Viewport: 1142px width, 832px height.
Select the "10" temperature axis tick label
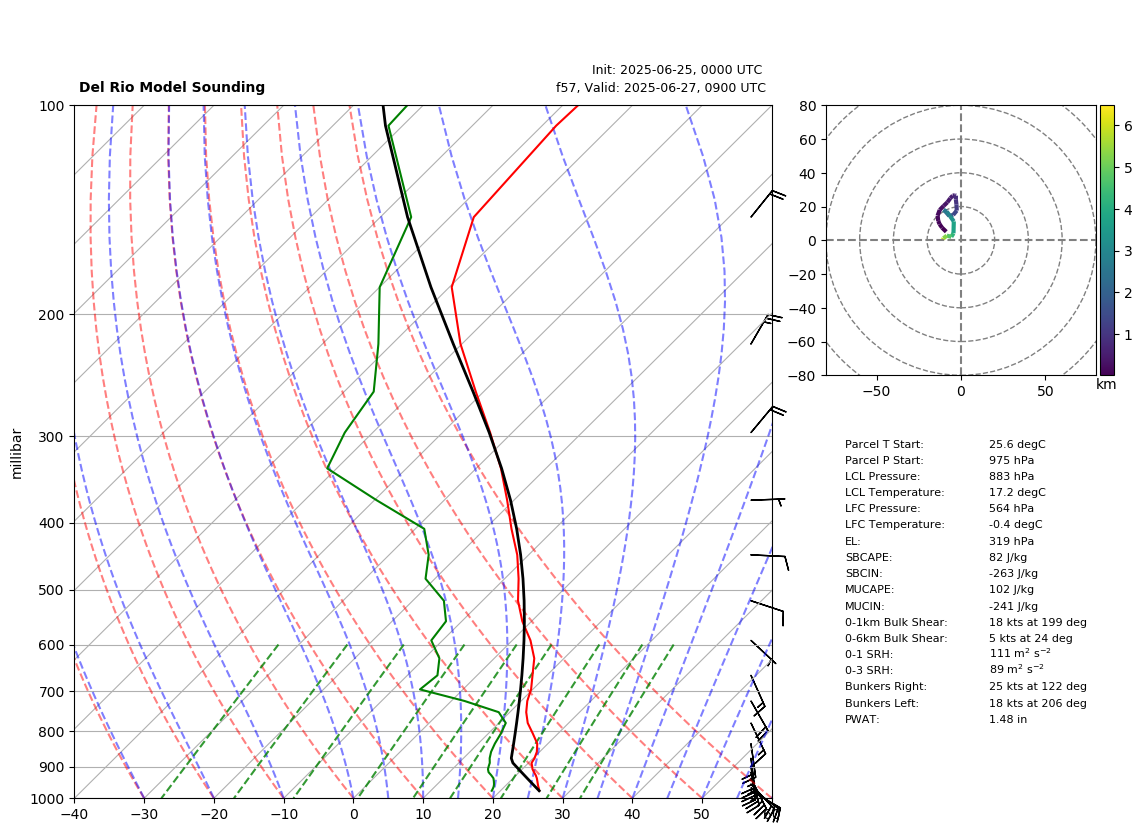pos(423,814)
